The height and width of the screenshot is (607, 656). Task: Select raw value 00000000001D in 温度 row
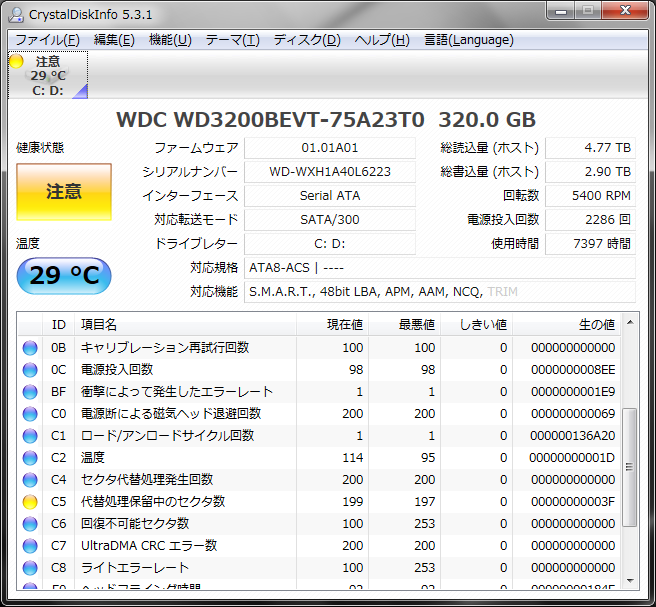[572, 458]
